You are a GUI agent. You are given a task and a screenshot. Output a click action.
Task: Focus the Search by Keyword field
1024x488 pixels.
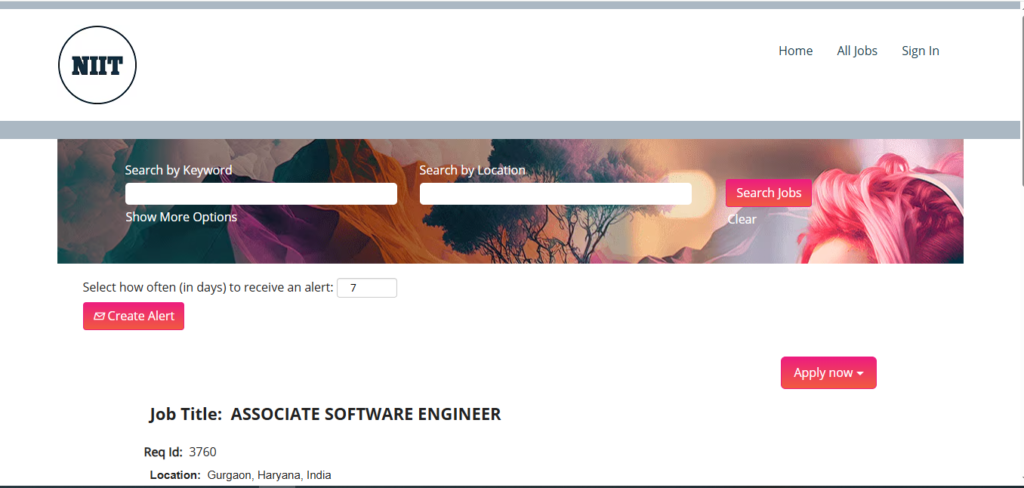tap(261, 194)
